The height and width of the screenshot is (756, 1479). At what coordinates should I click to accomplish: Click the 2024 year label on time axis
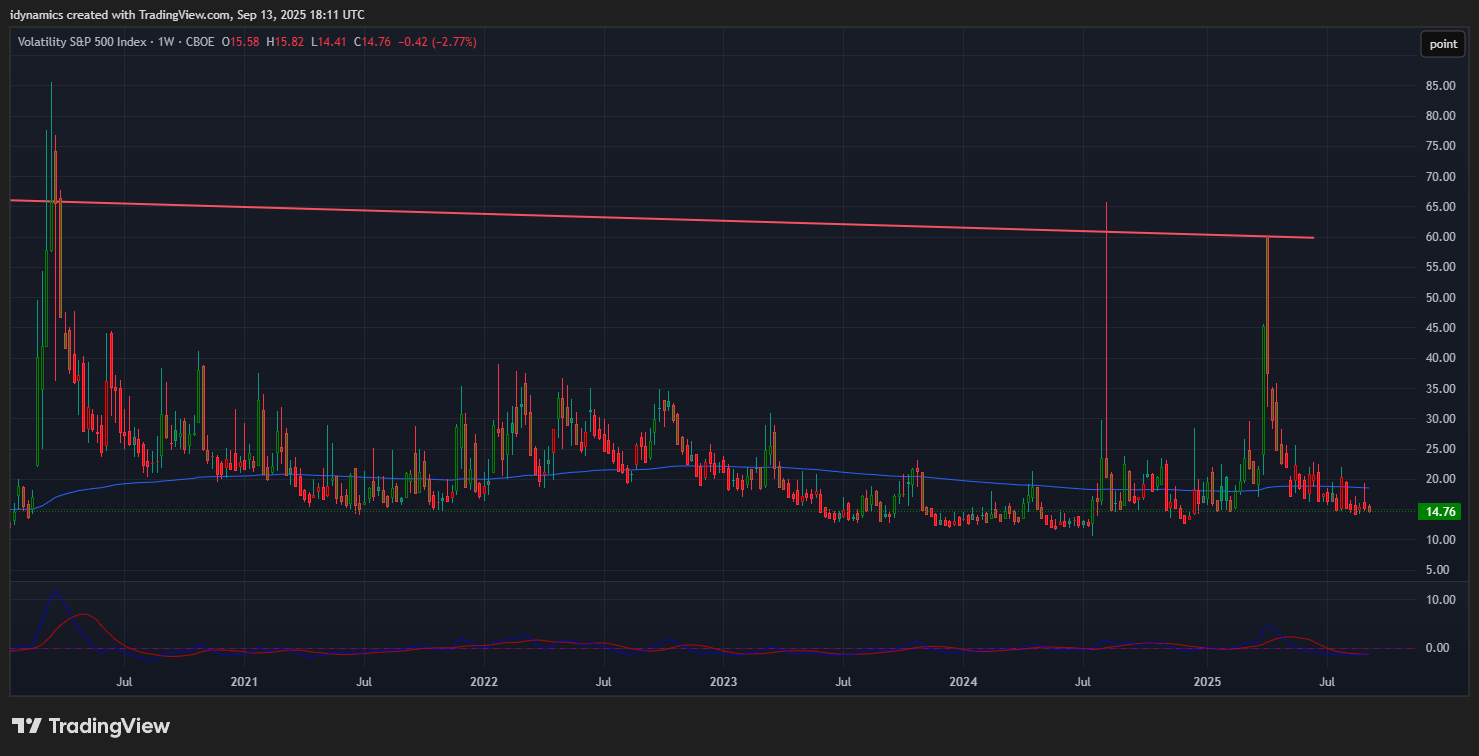click(x=963, y=682)
